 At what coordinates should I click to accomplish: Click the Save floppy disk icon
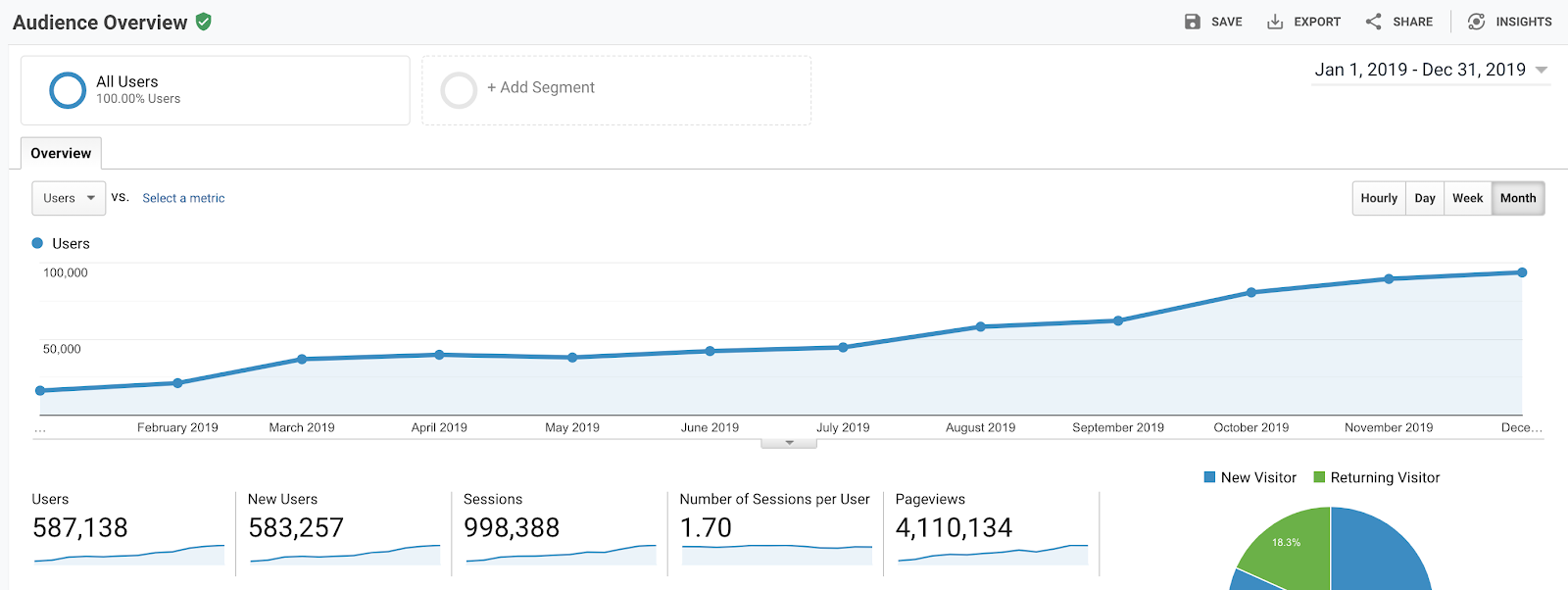click(1193, 22)
